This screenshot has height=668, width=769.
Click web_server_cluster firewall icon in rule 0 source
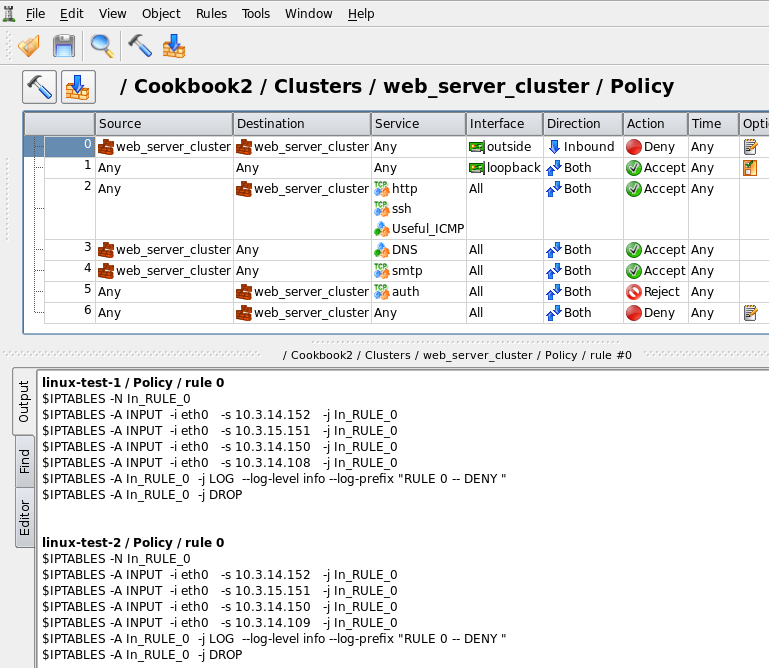pyautogui.click(x=106, y=147)
